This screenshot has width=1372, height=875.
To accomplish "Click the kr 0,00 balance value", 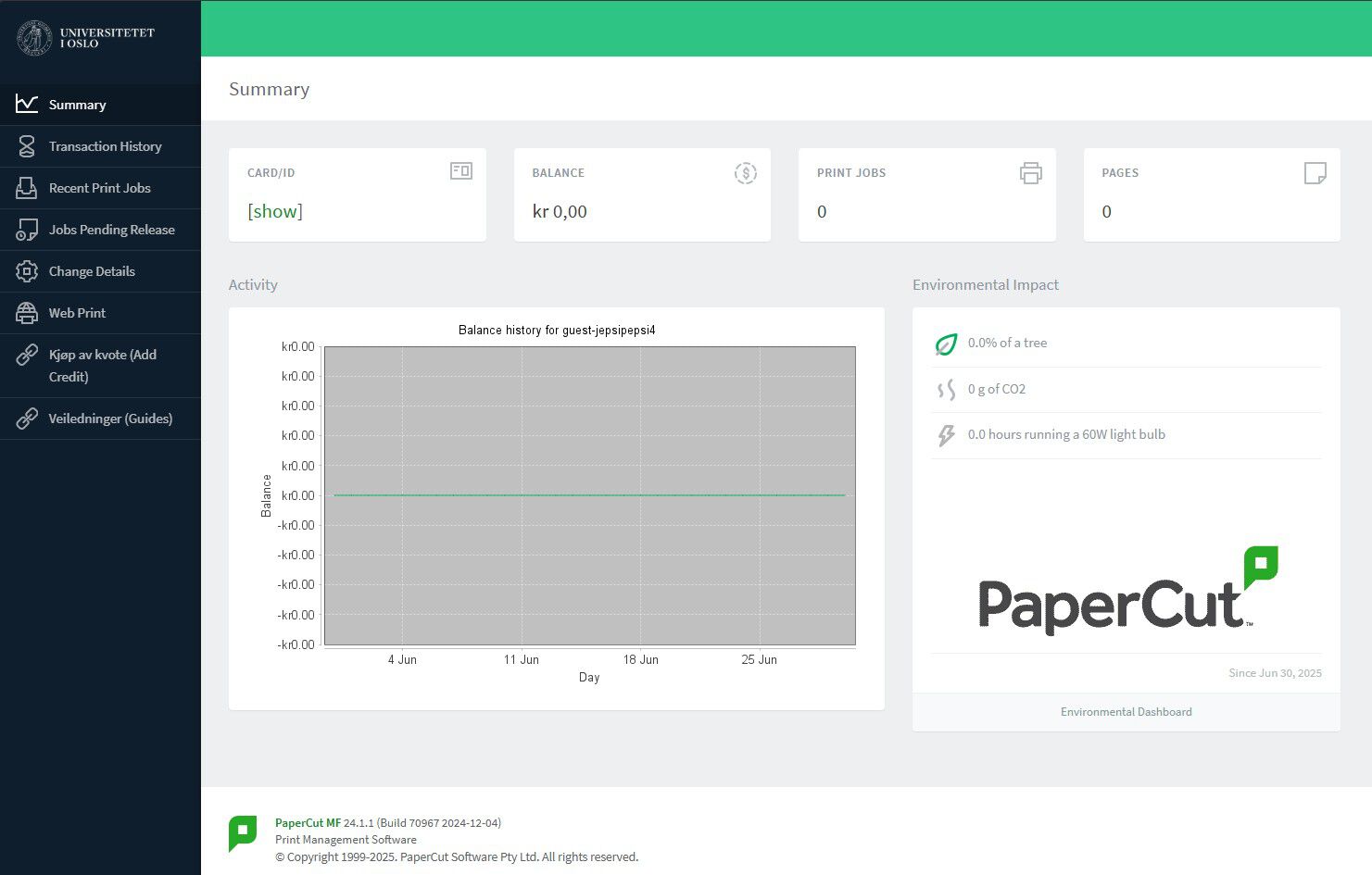I will click(x=560, y=211).
